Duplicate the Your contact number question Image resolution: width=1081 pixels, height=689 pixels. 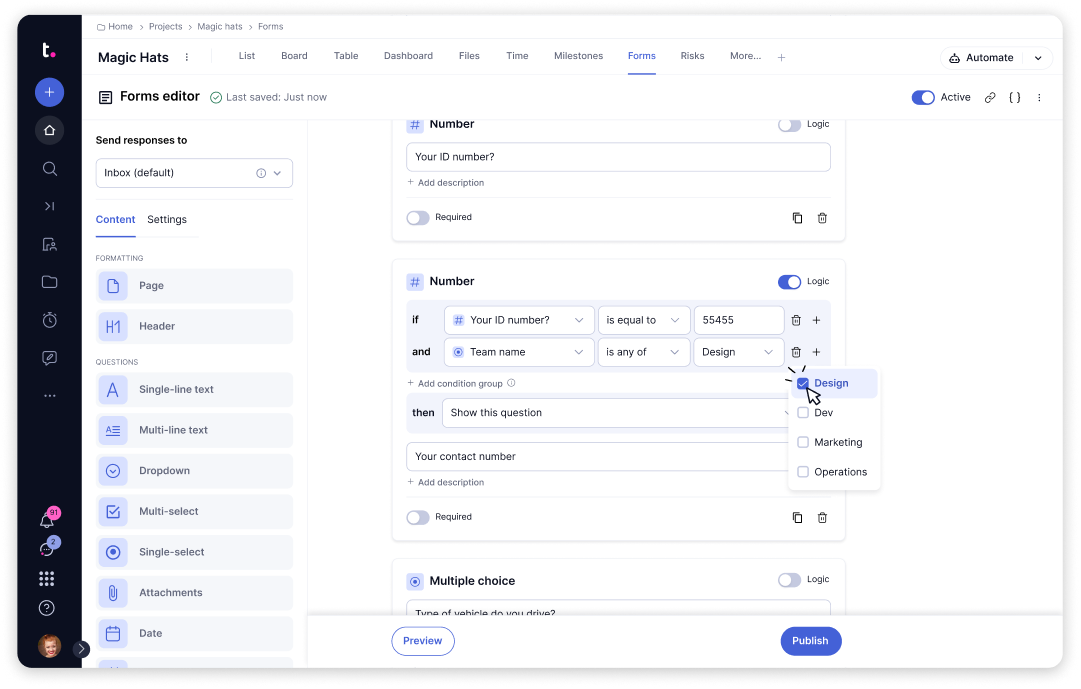point(798,518)
